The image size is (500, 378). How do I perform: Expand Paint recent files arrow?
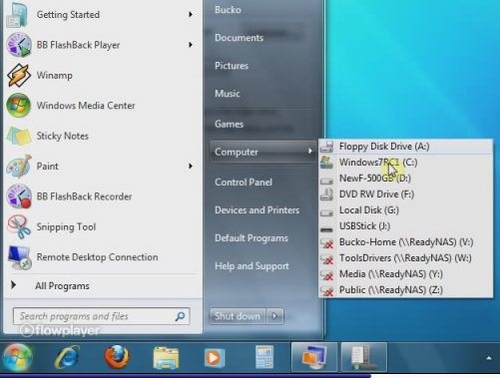(x=190, y=166)
